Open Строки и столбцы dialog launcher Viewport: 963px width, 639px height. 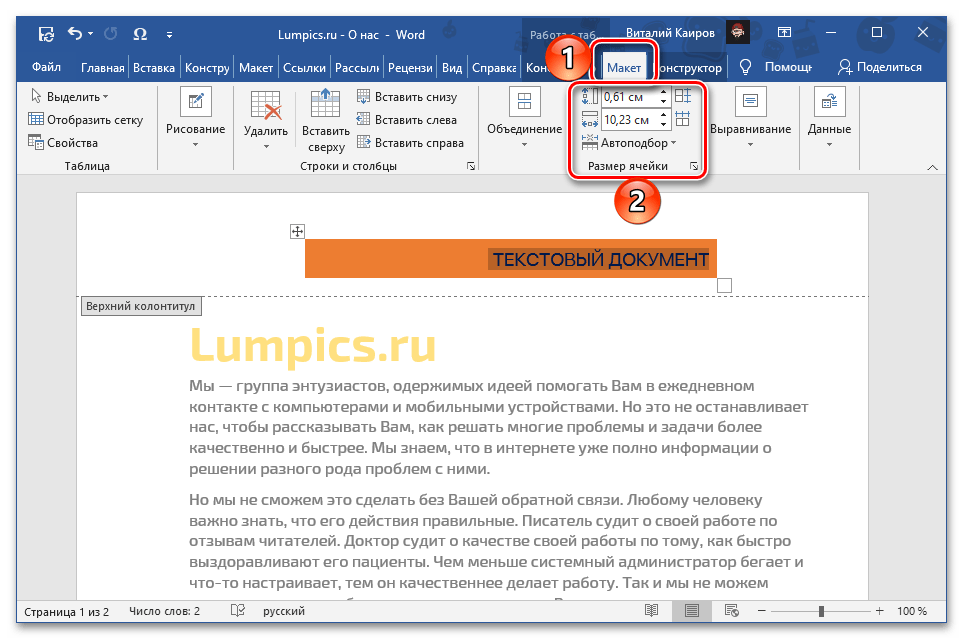pos(471,166)
